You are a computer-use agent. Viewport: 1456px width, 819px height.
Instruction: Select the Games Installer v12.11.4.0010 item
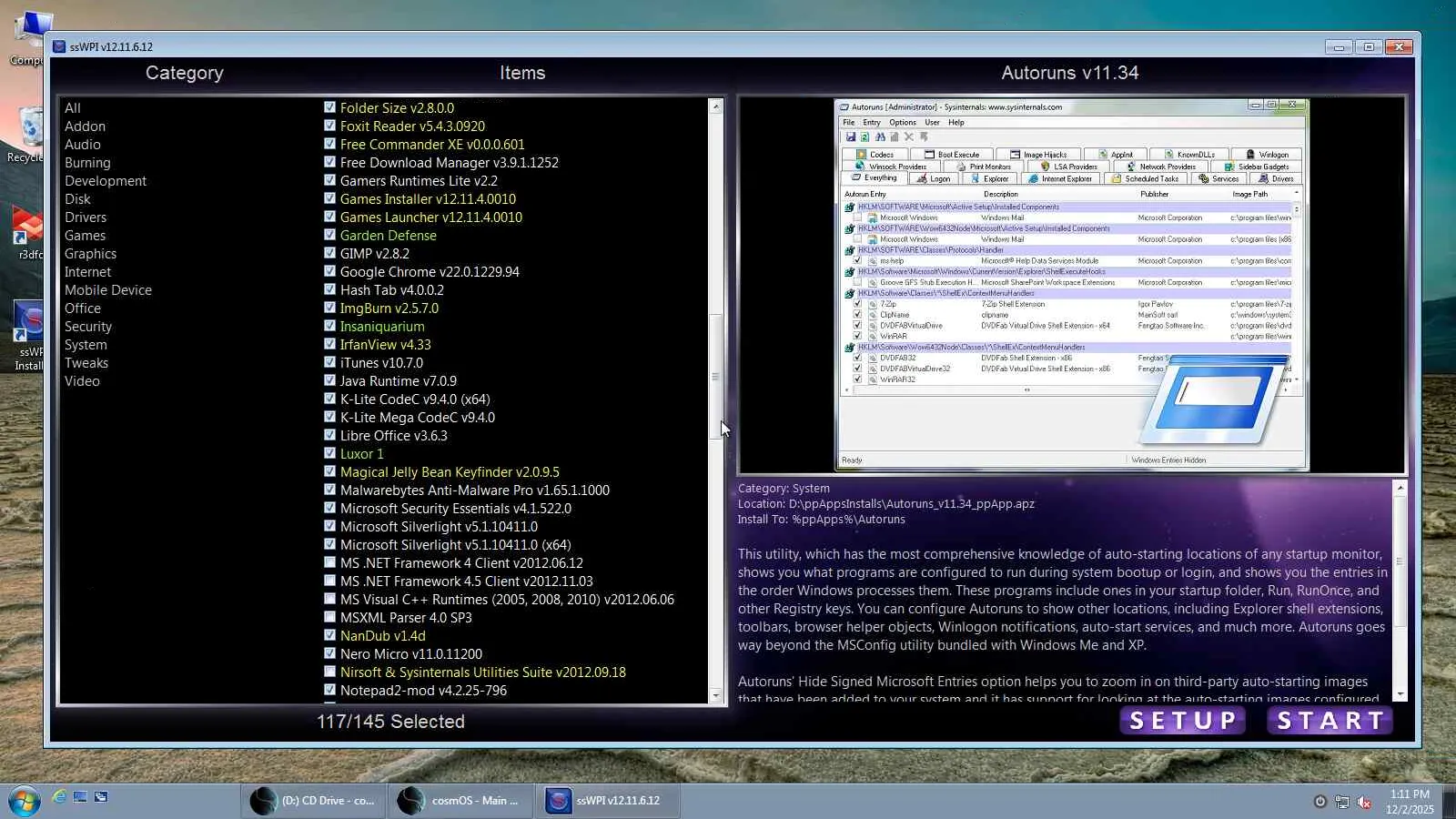pos(428,198)
